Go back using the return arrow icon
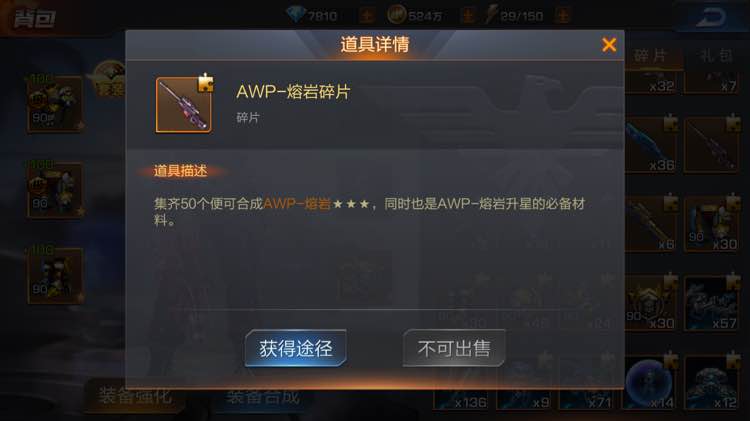Viewport: 750px width, 421px height. [711, 18]
